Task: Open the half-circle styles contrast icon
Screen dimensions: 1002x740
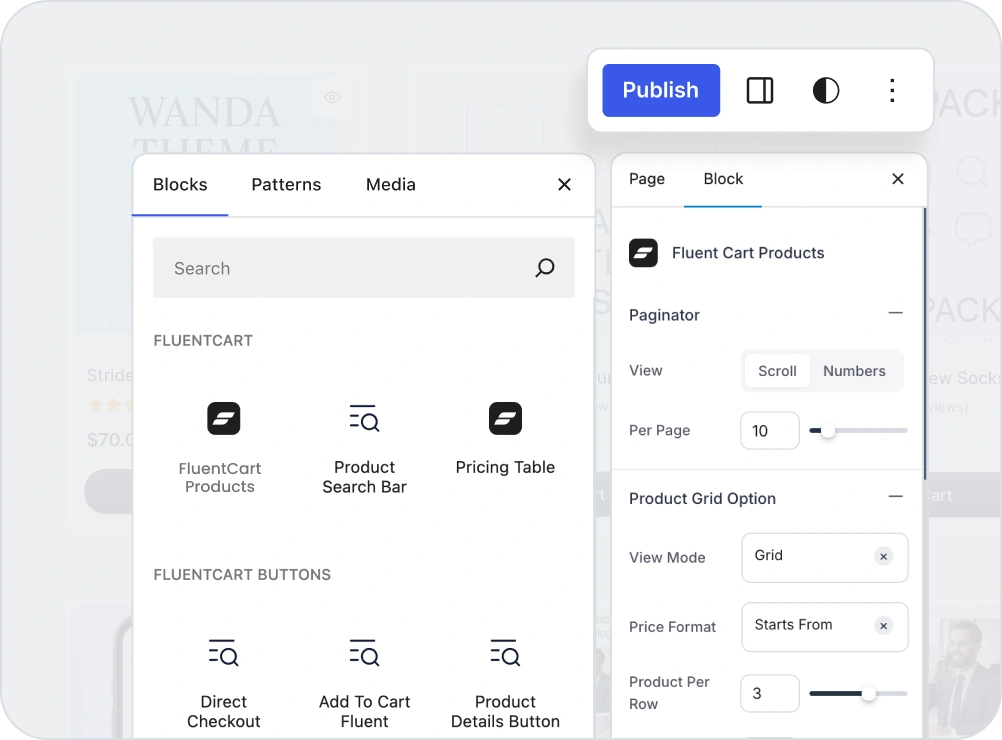Action: (x=826, y=91)
